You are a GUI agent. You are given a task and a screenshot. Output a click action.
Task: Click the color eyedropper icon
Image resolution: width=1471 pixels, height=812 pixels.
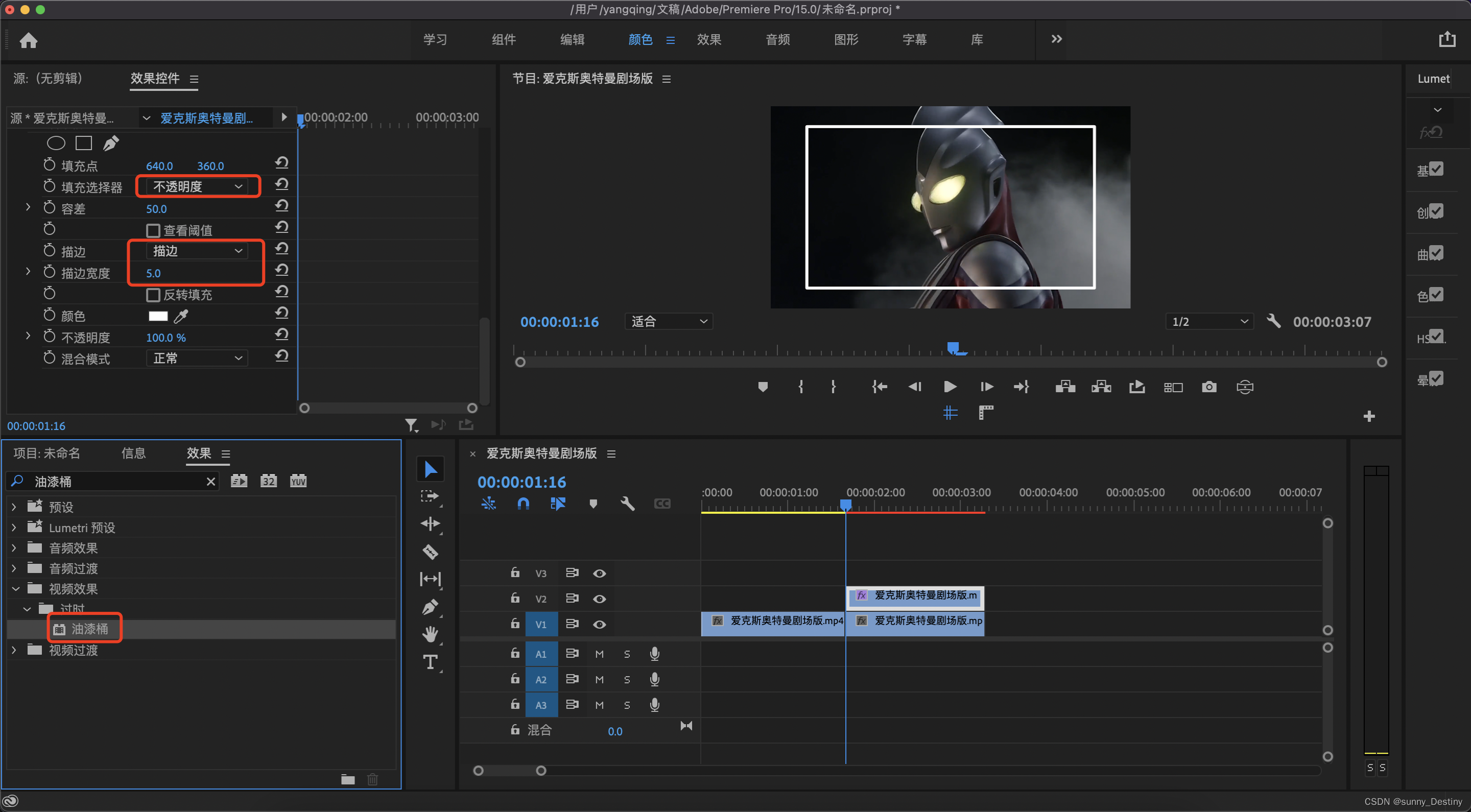[181, 316]
